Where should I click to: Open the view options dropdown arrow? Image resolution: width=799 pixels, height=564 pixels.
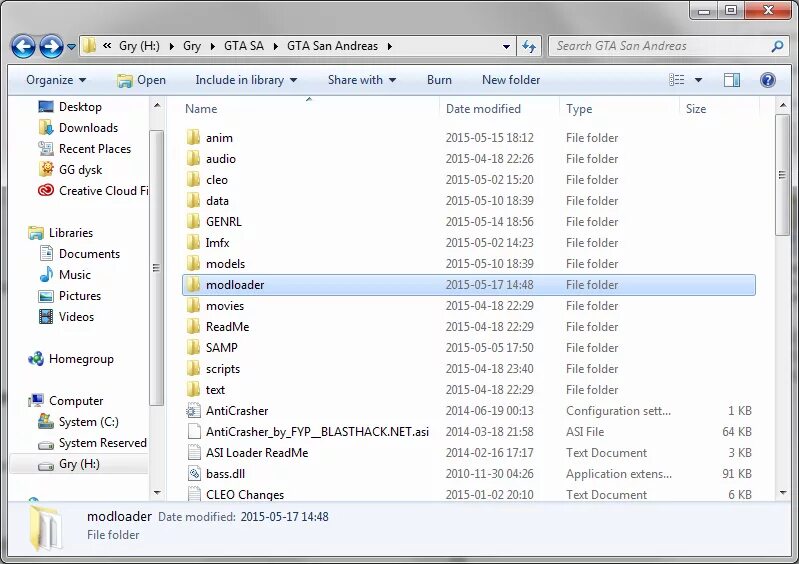point(699,80)
